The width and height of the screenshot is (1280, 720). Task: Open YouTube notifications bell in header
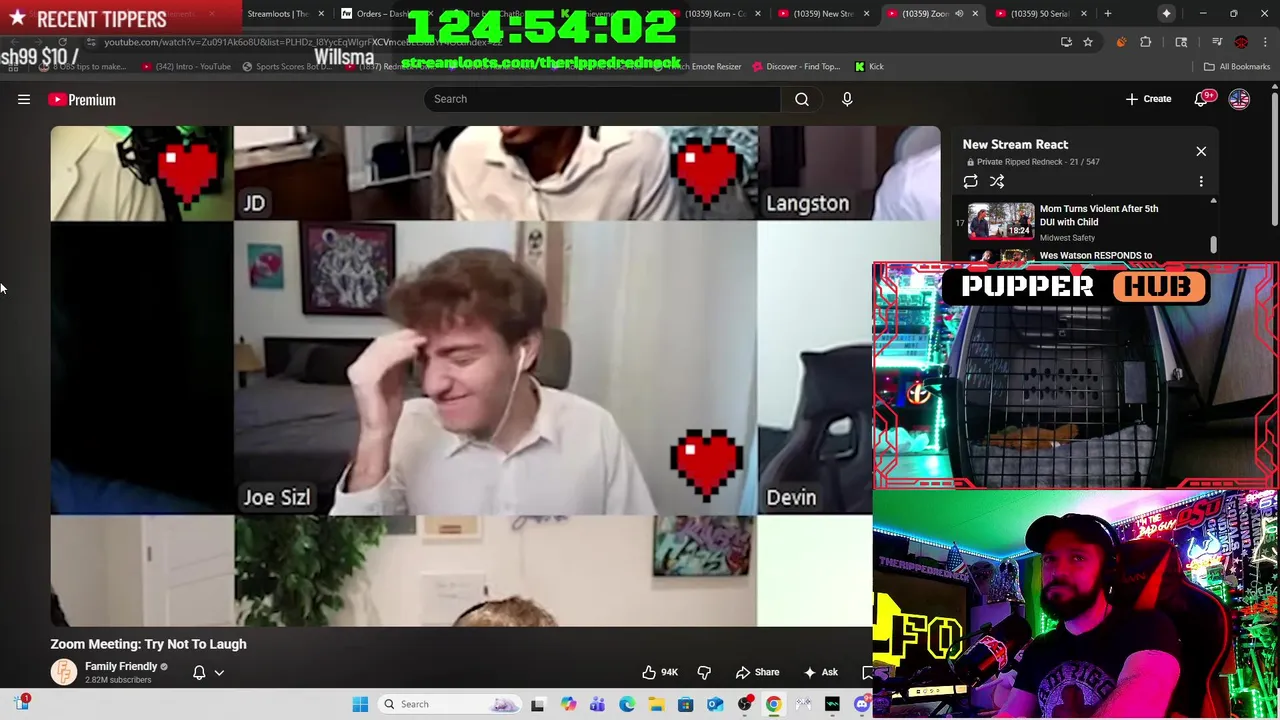click(1202, 99)
